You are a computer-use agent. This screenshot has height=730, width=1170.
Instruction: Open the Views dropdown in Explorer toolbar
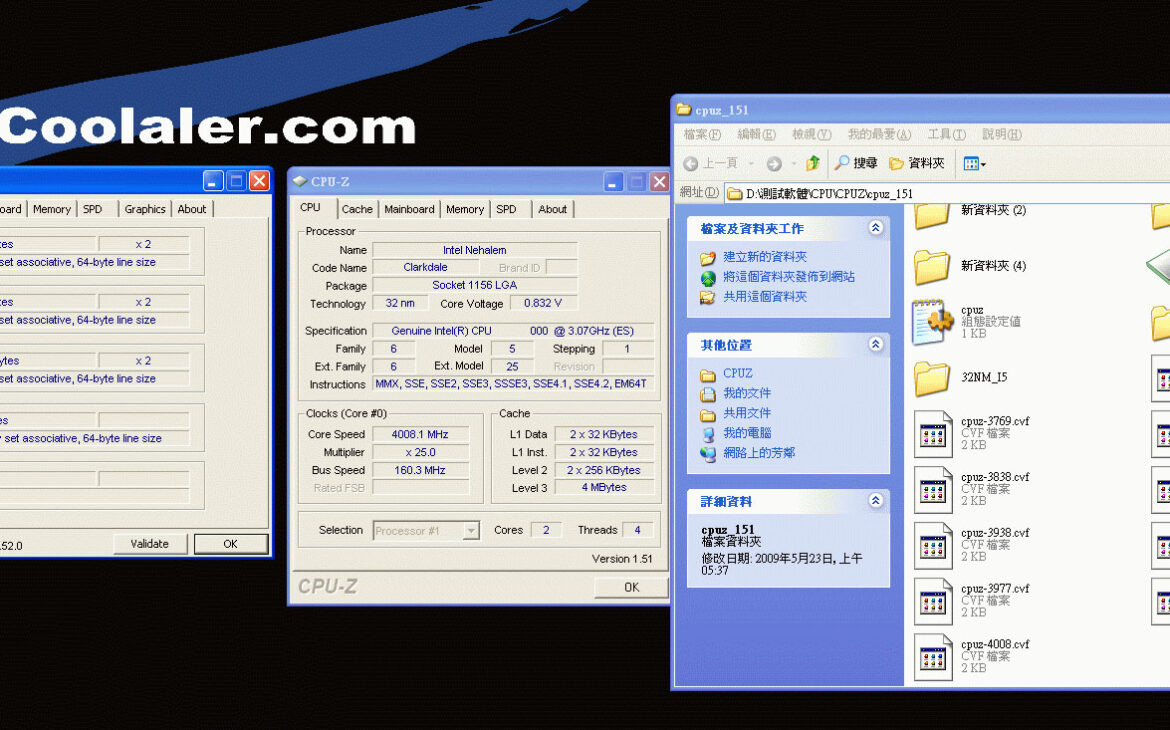[974, 163]
